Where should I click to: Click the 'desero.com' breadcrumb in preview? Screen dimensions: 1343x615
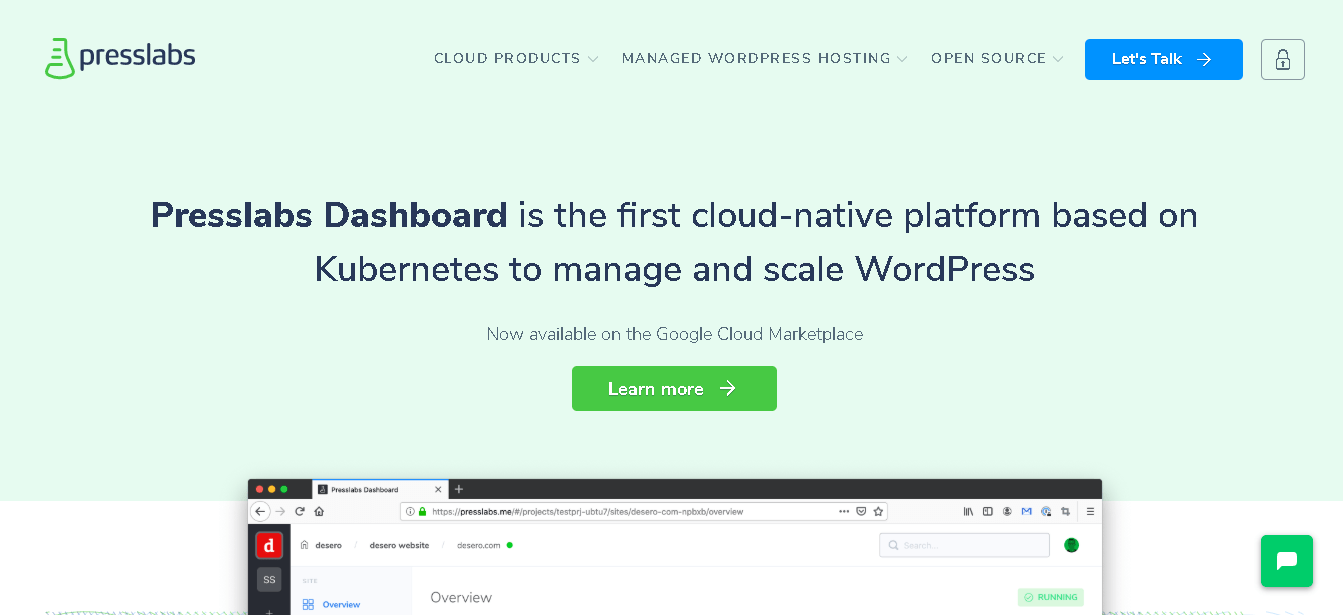479,545
